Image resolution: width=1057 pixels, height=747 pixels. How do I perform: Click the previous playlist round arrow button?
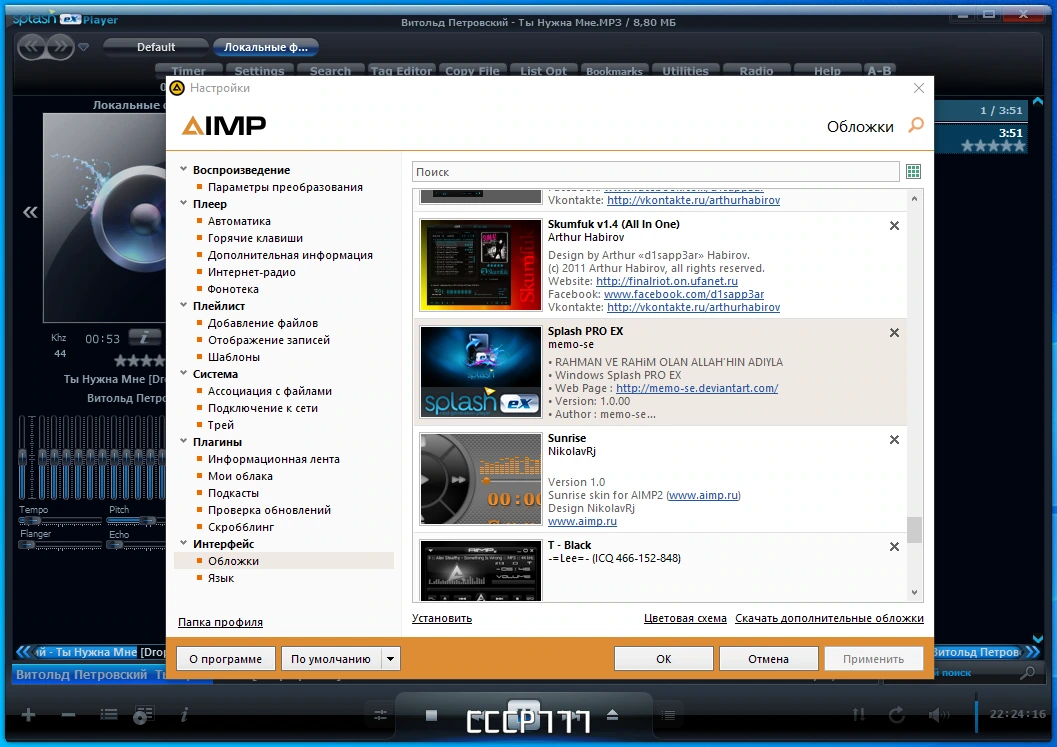point(32,47)
